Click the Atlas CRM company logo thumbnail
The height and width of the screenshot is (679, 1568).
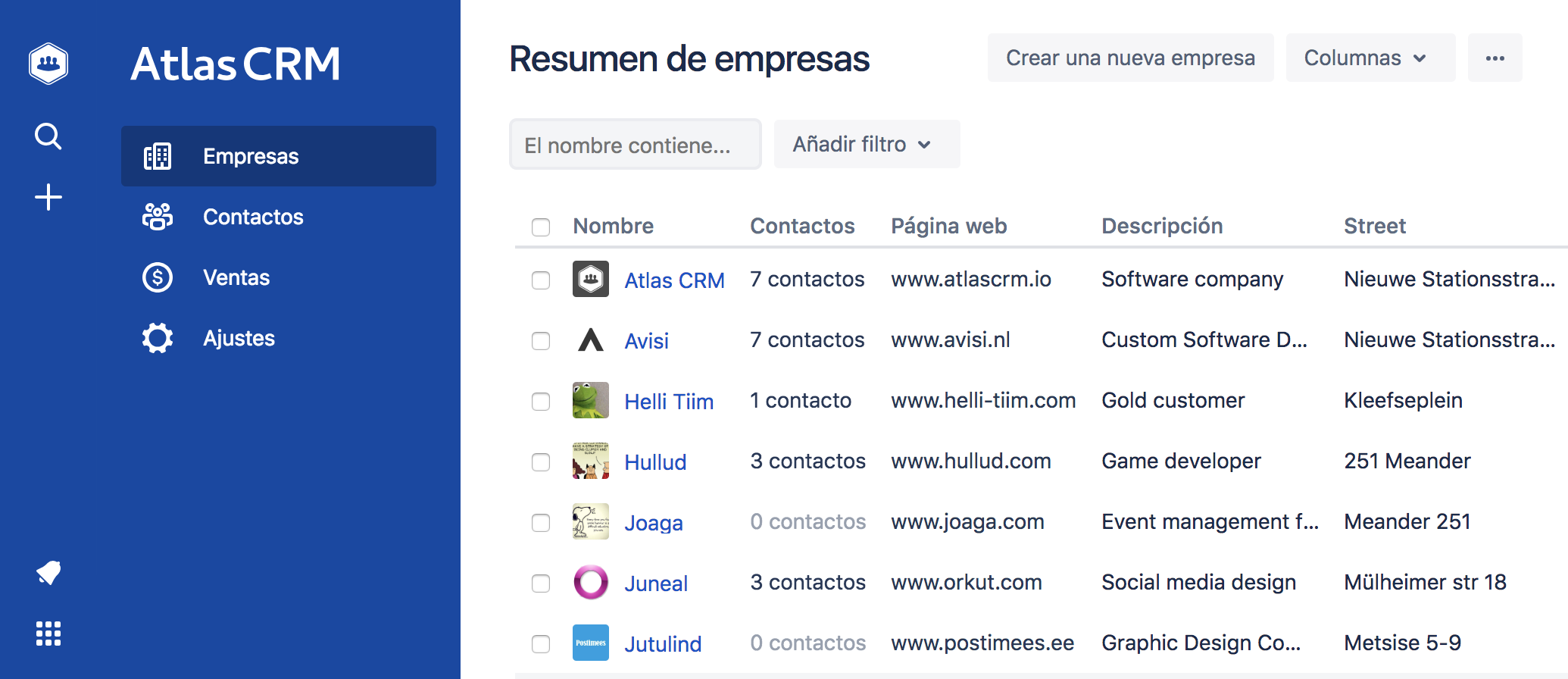591,279
